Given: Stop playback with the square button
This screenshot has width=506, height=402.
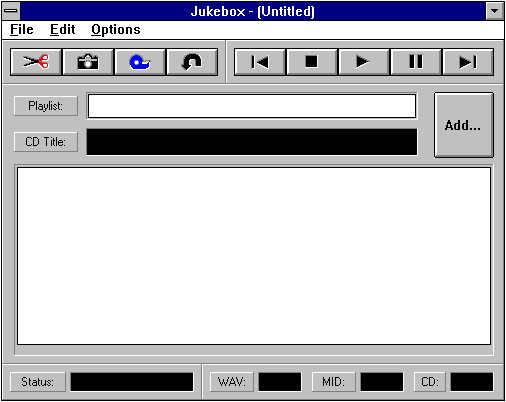Looking at the screenshot, I should [312, 62].
